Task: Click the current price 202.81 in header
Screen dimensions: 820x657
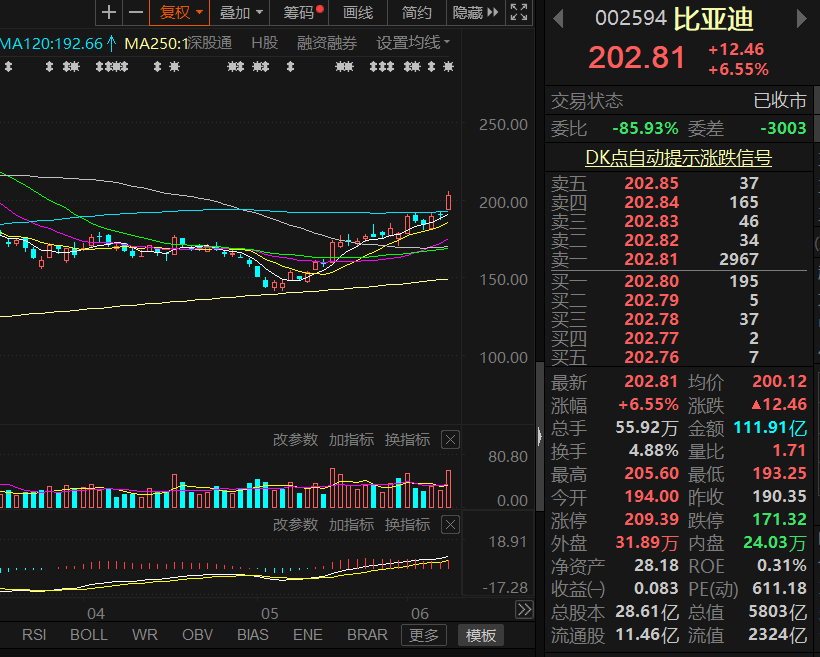Action: [x=636, y=58]
